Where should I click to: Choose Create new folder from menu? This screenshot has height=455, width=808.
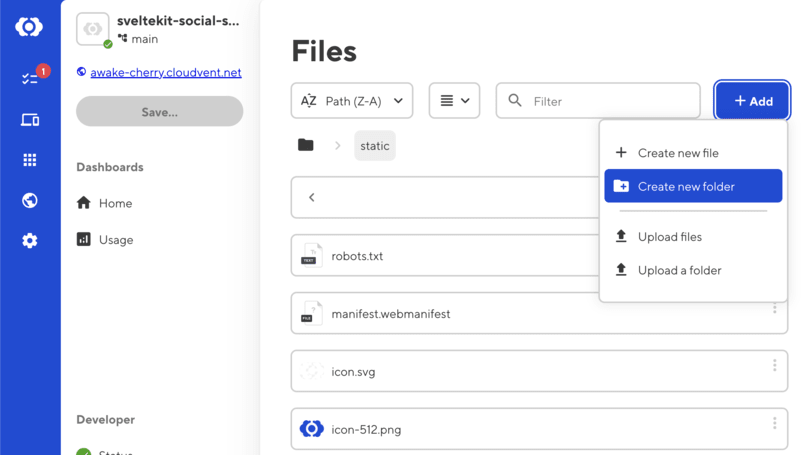click(x=693, y=186)
